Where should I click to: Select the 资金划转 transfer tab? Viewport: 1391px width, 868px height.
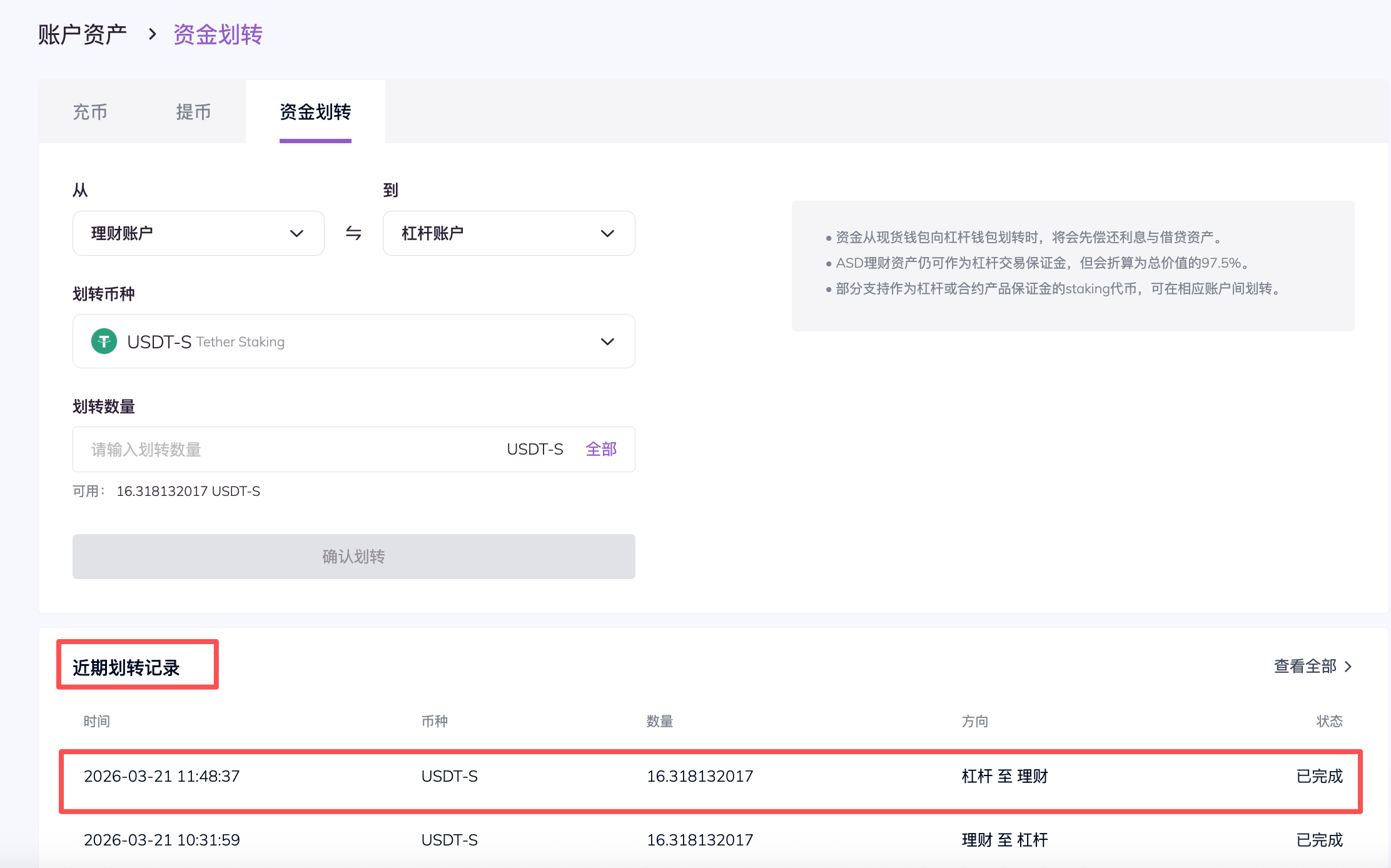[x=315, y=112]
